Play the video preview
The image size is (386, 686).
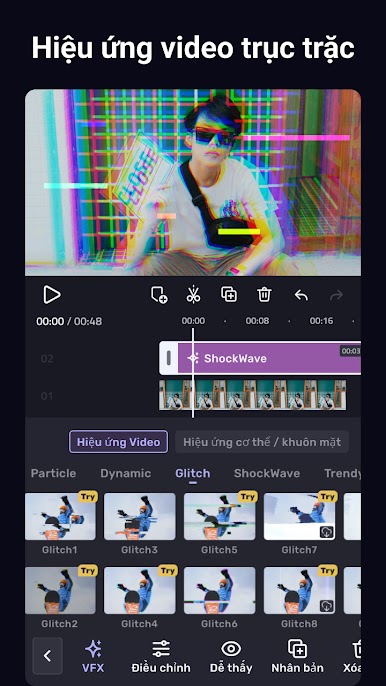click(52, 294)
